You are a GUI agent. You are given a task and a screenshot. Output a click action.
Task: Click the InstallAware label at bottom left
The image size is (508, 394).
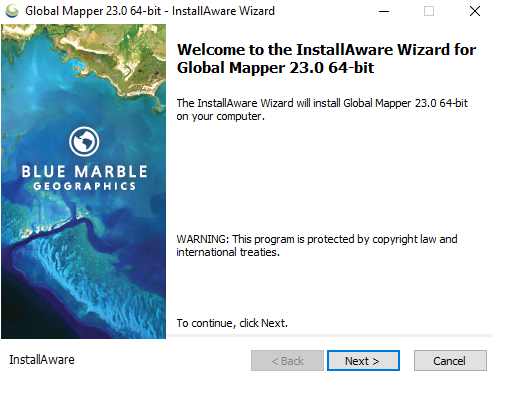click(42, 360)
